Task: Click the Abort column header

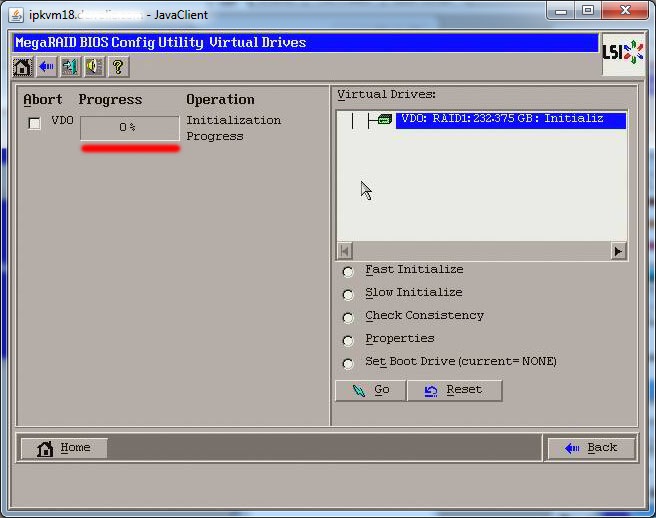Action: [43, 100]
